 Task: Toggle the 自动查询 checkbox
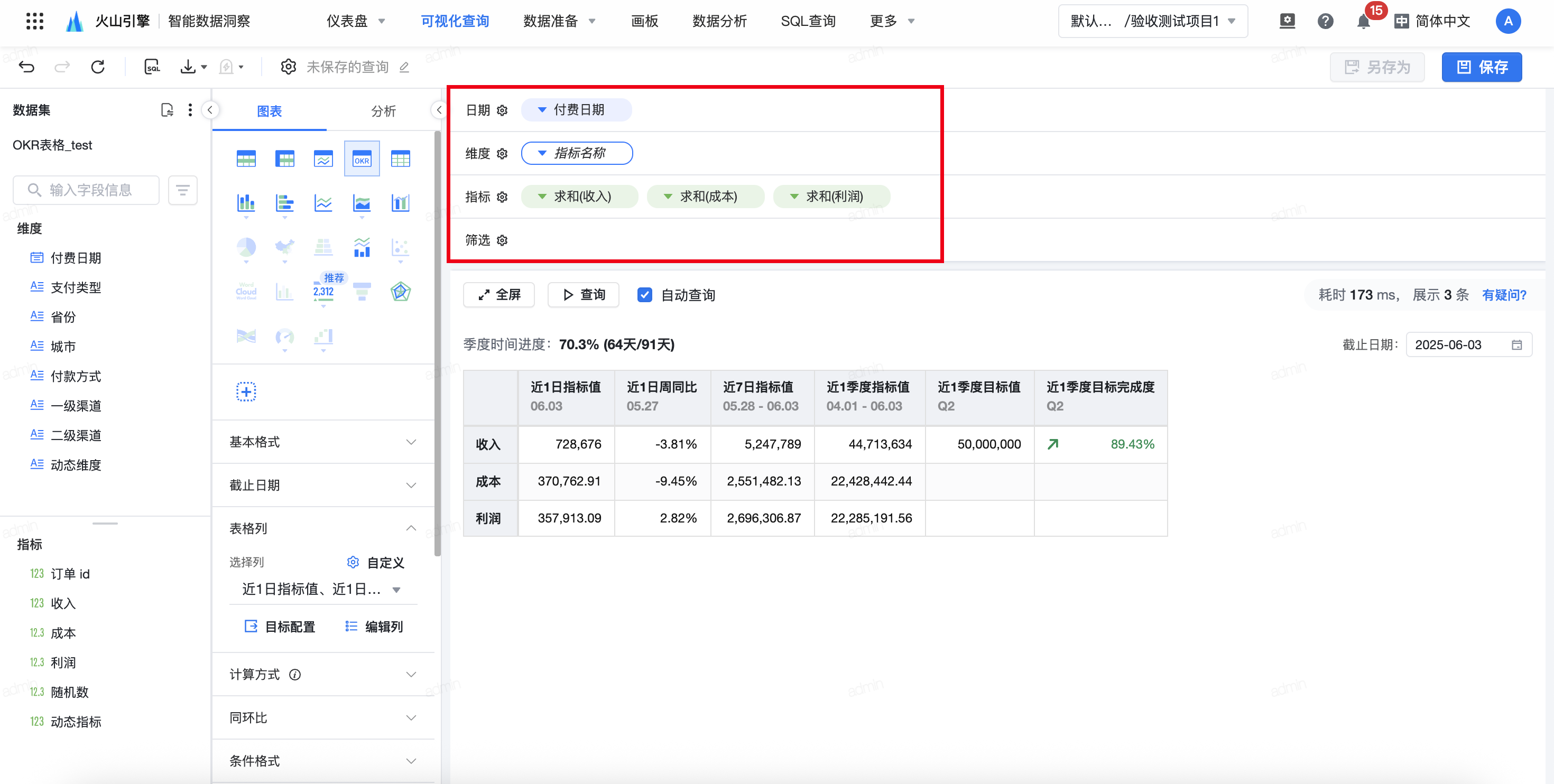pos(645,295)
